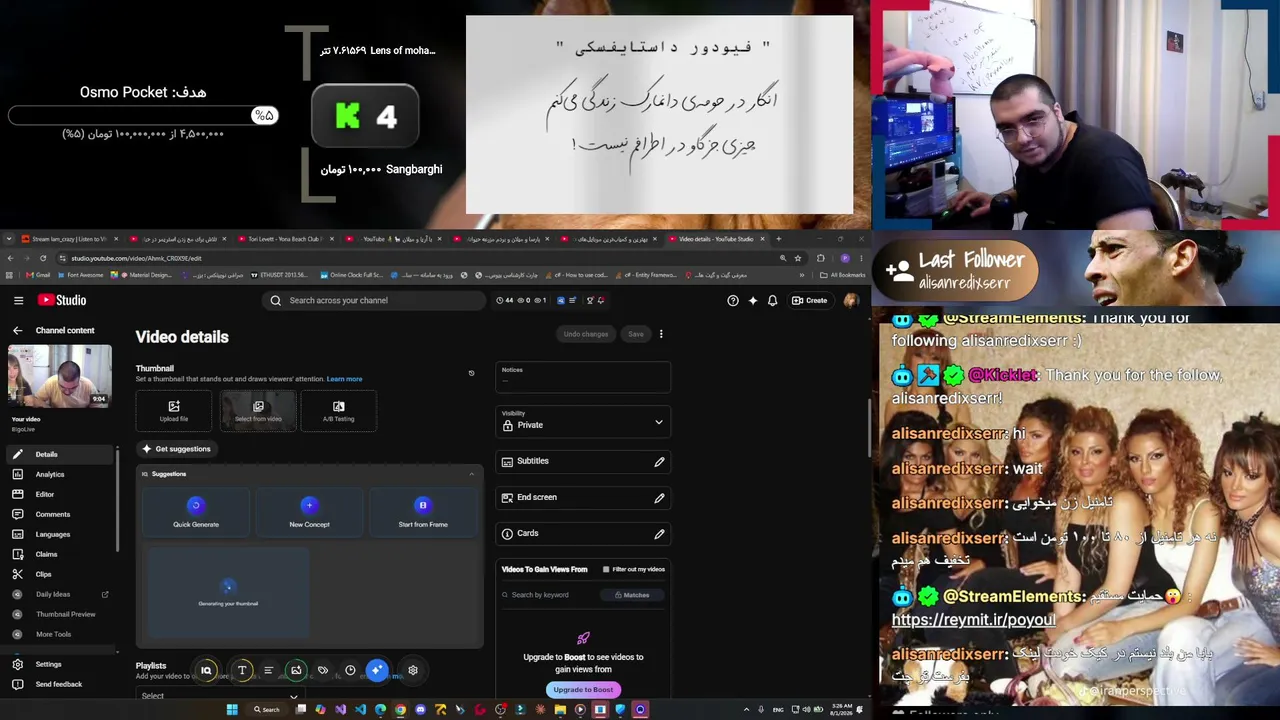Image resolution: width=1280 pixels, height=720 pixels.
Task: Click the YouTube Studio logo
Action: tap(62, 300)
